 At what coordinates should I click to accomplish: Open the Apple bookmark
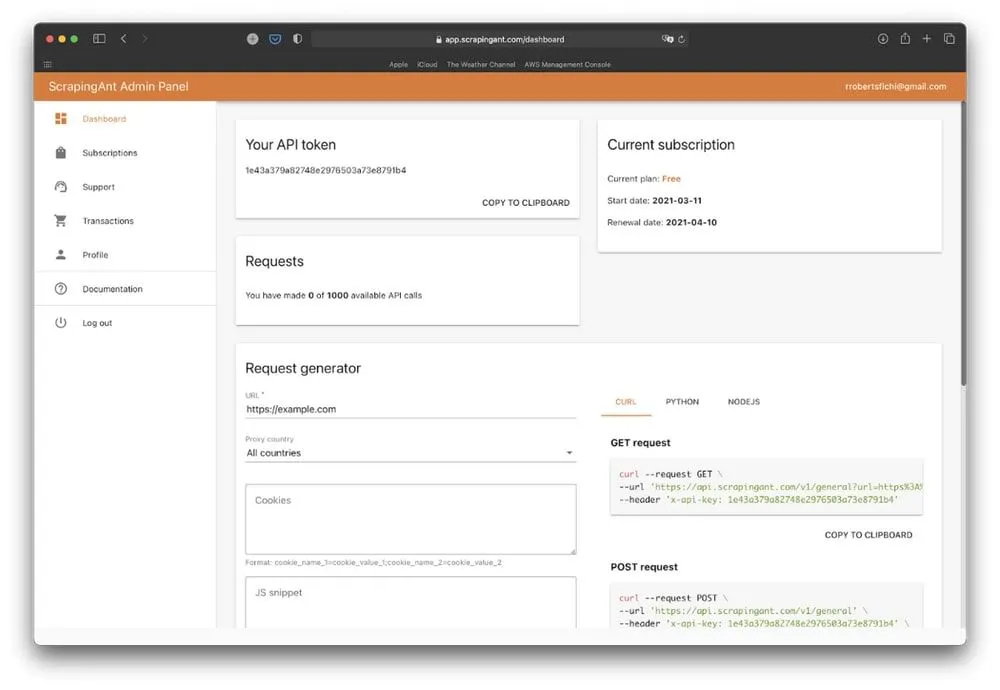pos(399,64)
